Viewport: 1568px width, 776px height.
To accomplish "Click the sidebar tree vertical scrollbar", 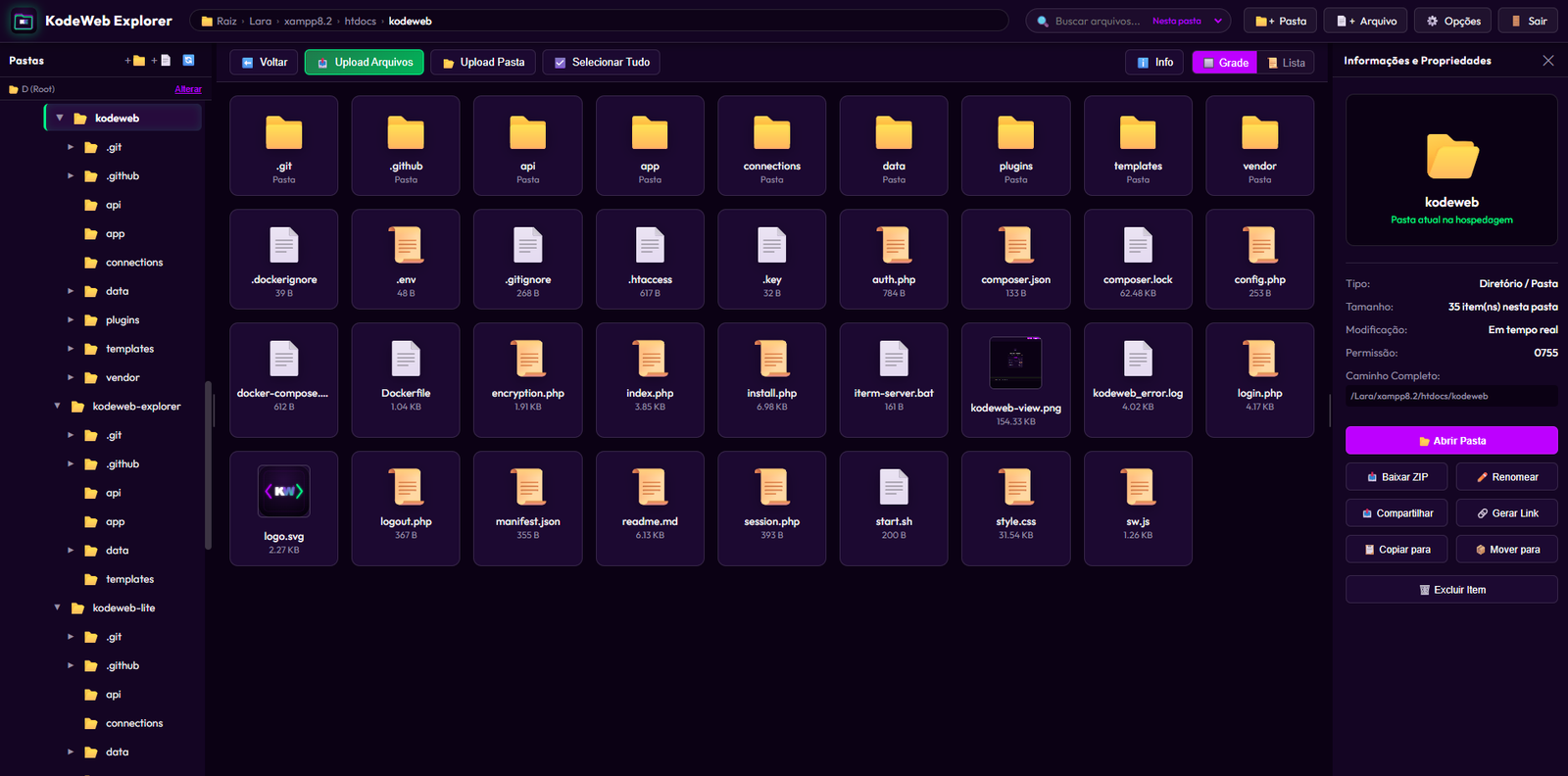I will coord(208,465).
